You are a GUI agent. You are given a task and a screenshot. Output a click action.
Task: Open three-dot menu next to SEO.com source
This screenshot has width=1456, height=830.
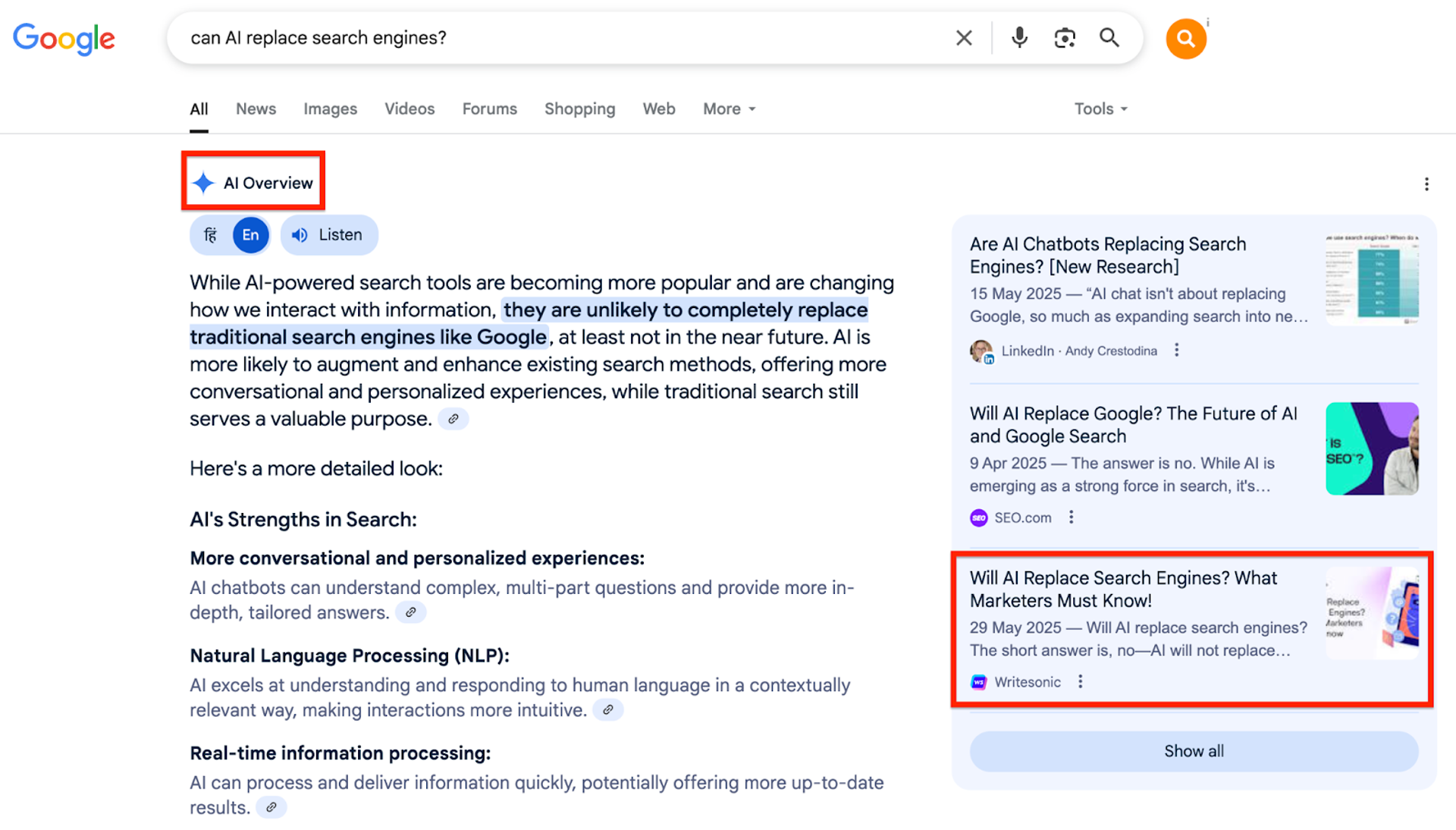pos(1072,517)
